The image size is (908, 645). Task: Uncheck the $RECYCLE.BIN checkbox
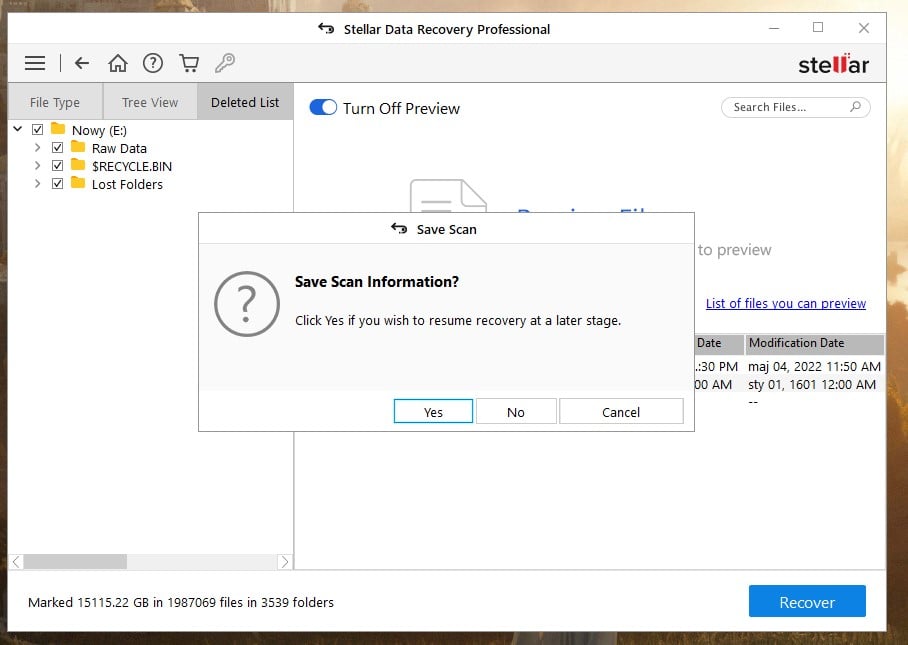[57, 166]
